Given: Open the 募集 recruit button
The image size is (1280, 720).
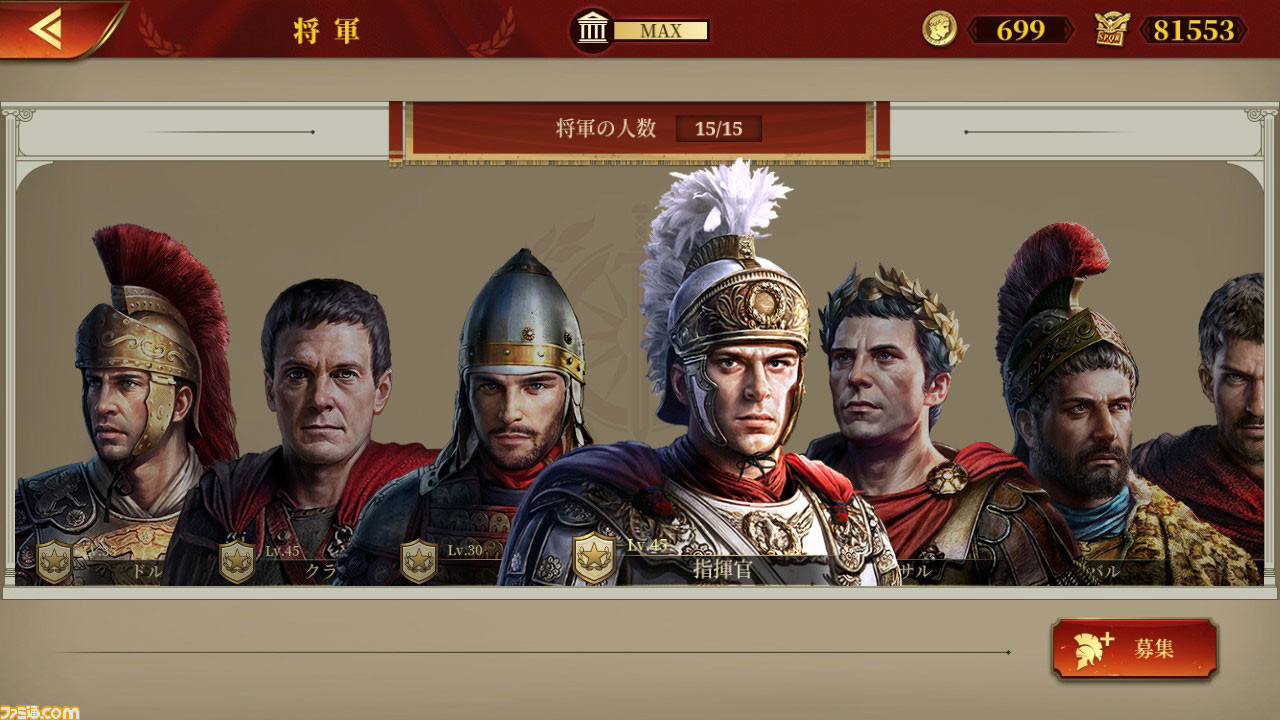Looking at the screenshot, I should (x=1135, y=649).
